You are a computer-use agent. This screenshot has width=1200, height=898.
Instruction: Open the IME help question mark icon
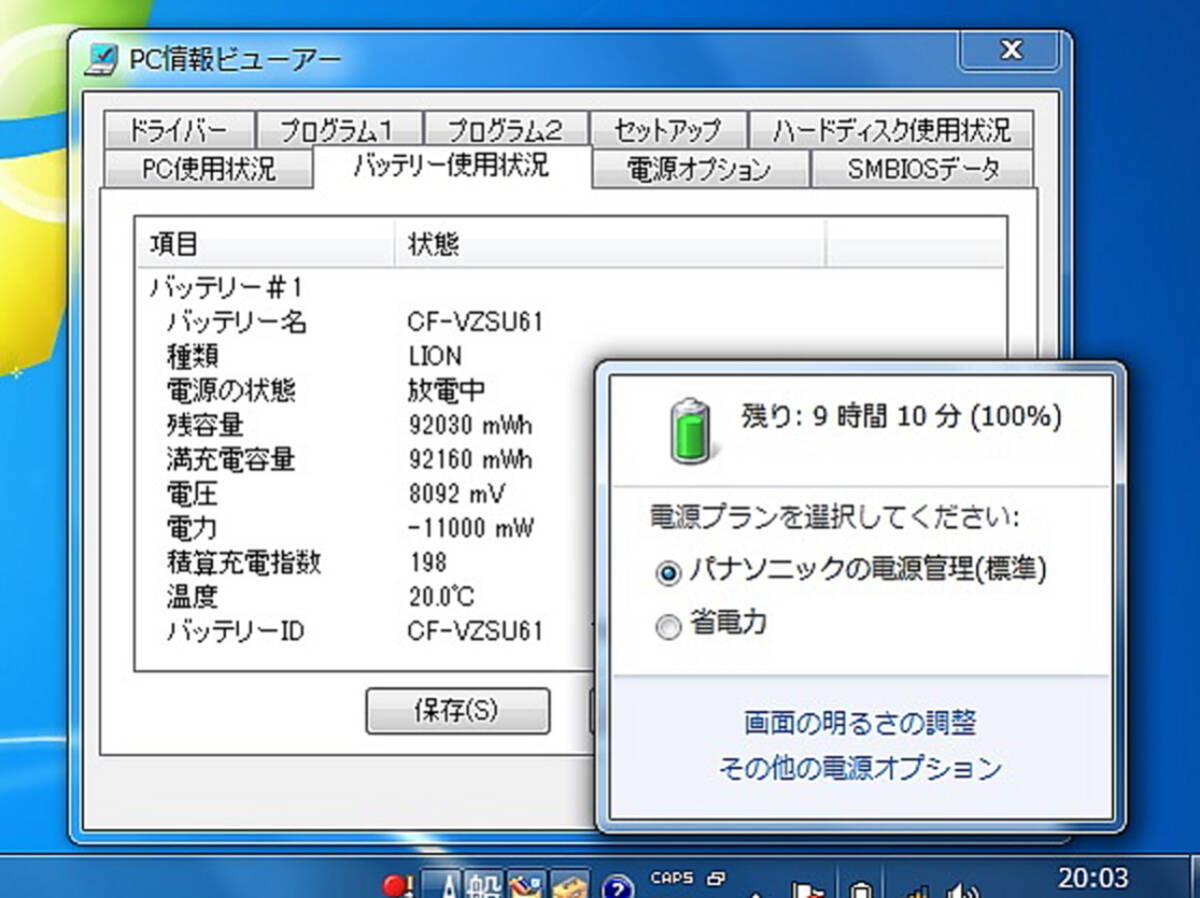coord(618,886)
